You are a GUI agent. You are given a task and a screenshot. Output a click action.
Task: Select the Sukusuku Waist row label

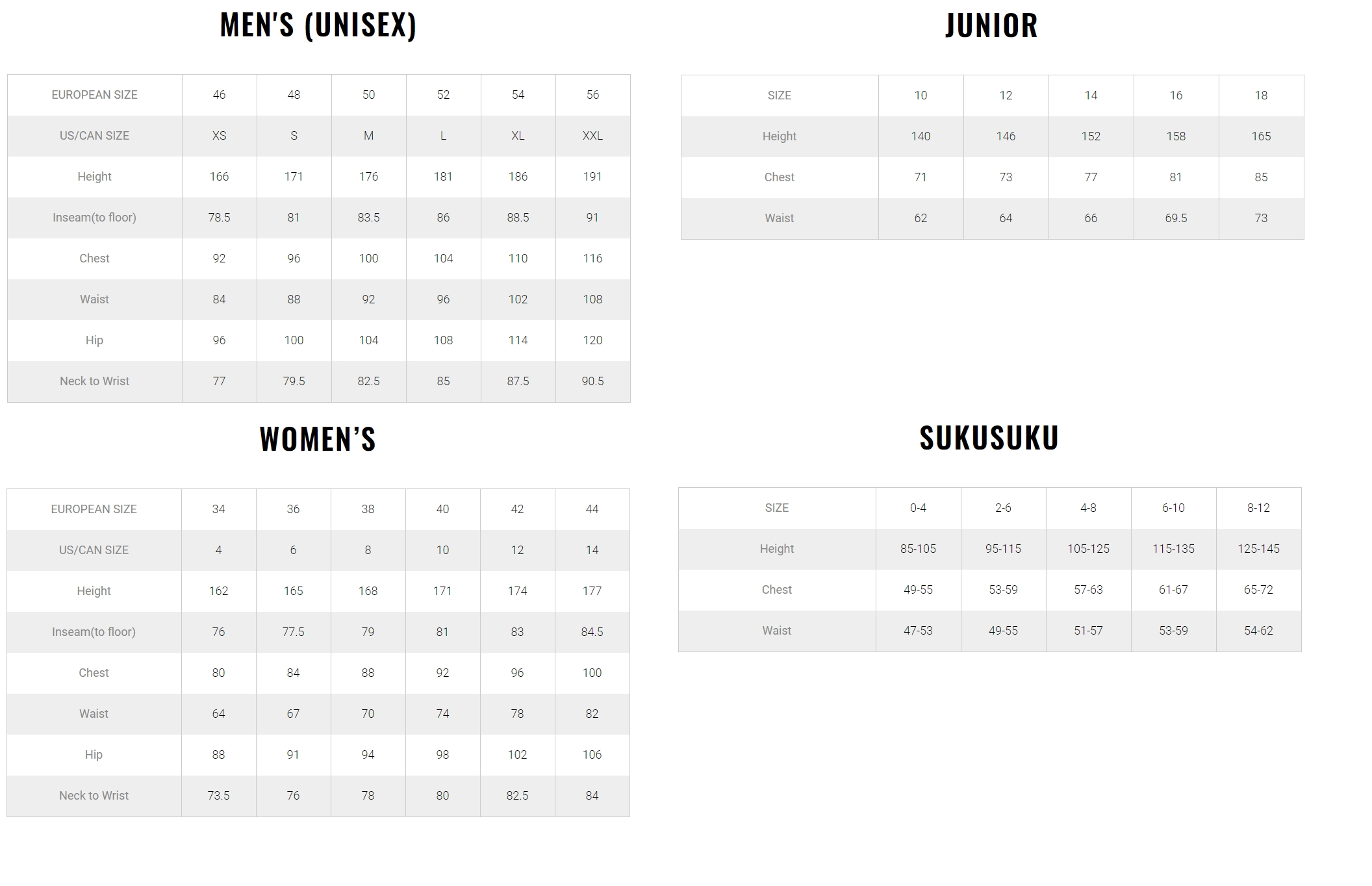(x=776, y=631)
